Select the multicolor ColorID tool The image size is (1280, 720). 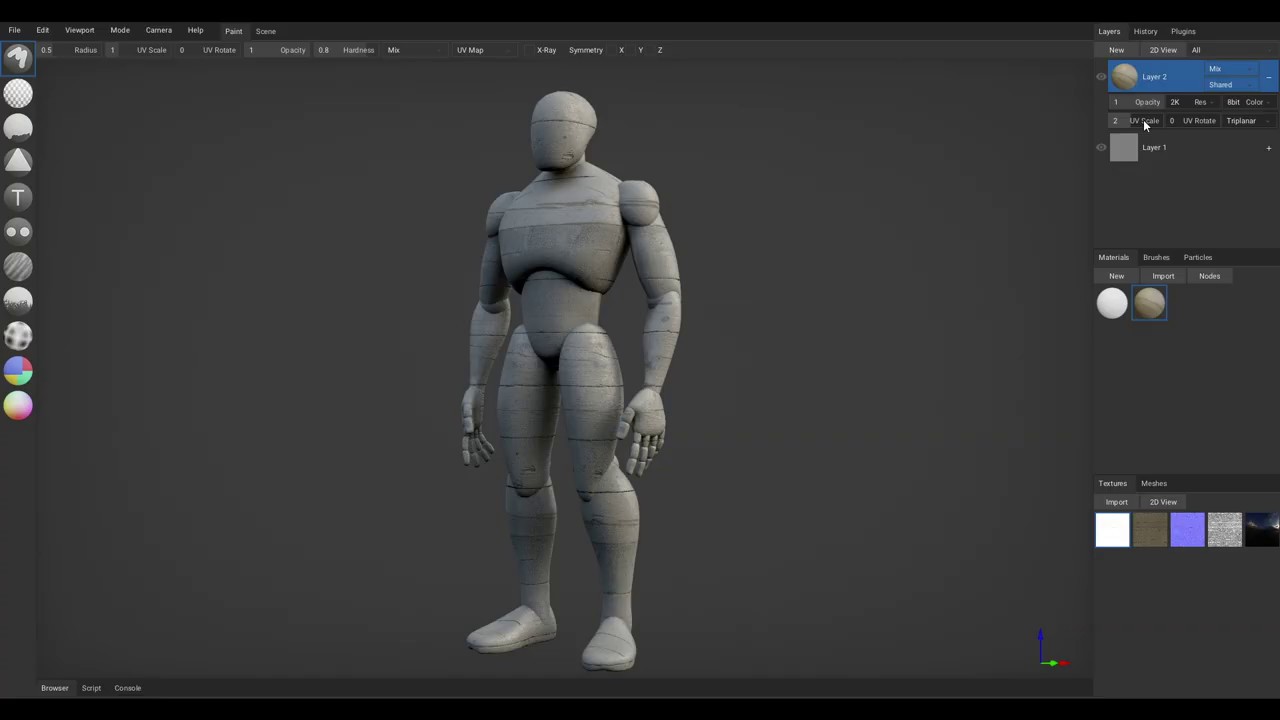point(18,371)
